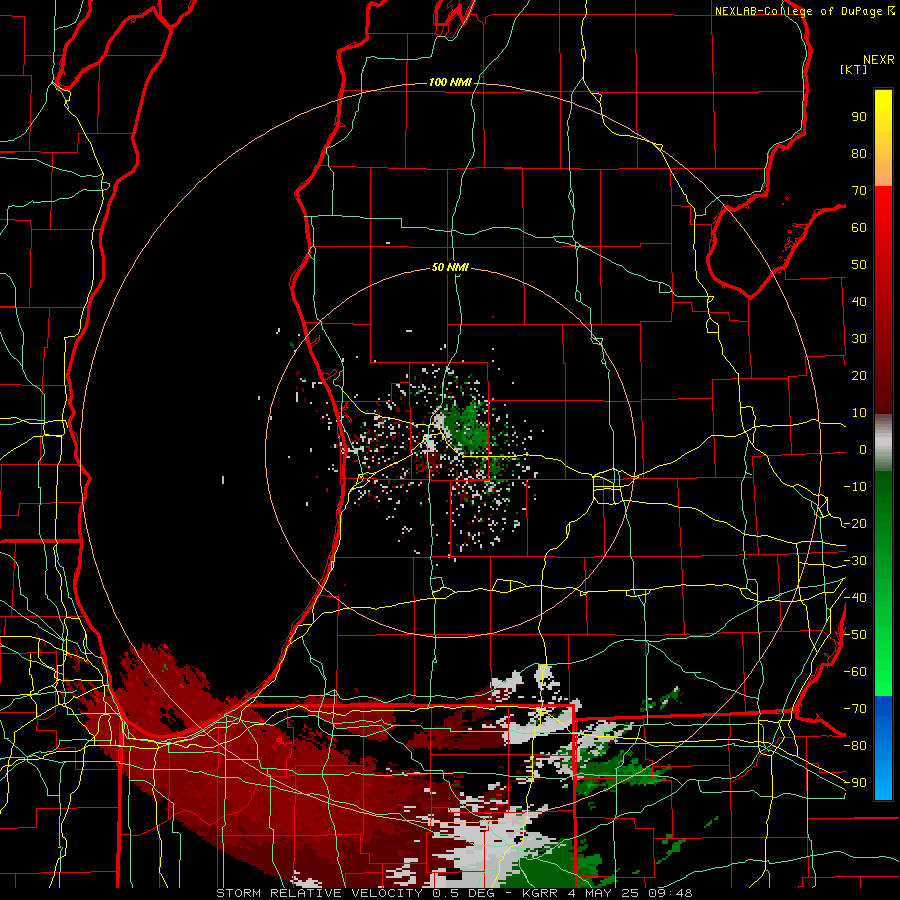Click the positive 90 value on the velocity scale
The image size is (900, 900).
tap(859, 117)
